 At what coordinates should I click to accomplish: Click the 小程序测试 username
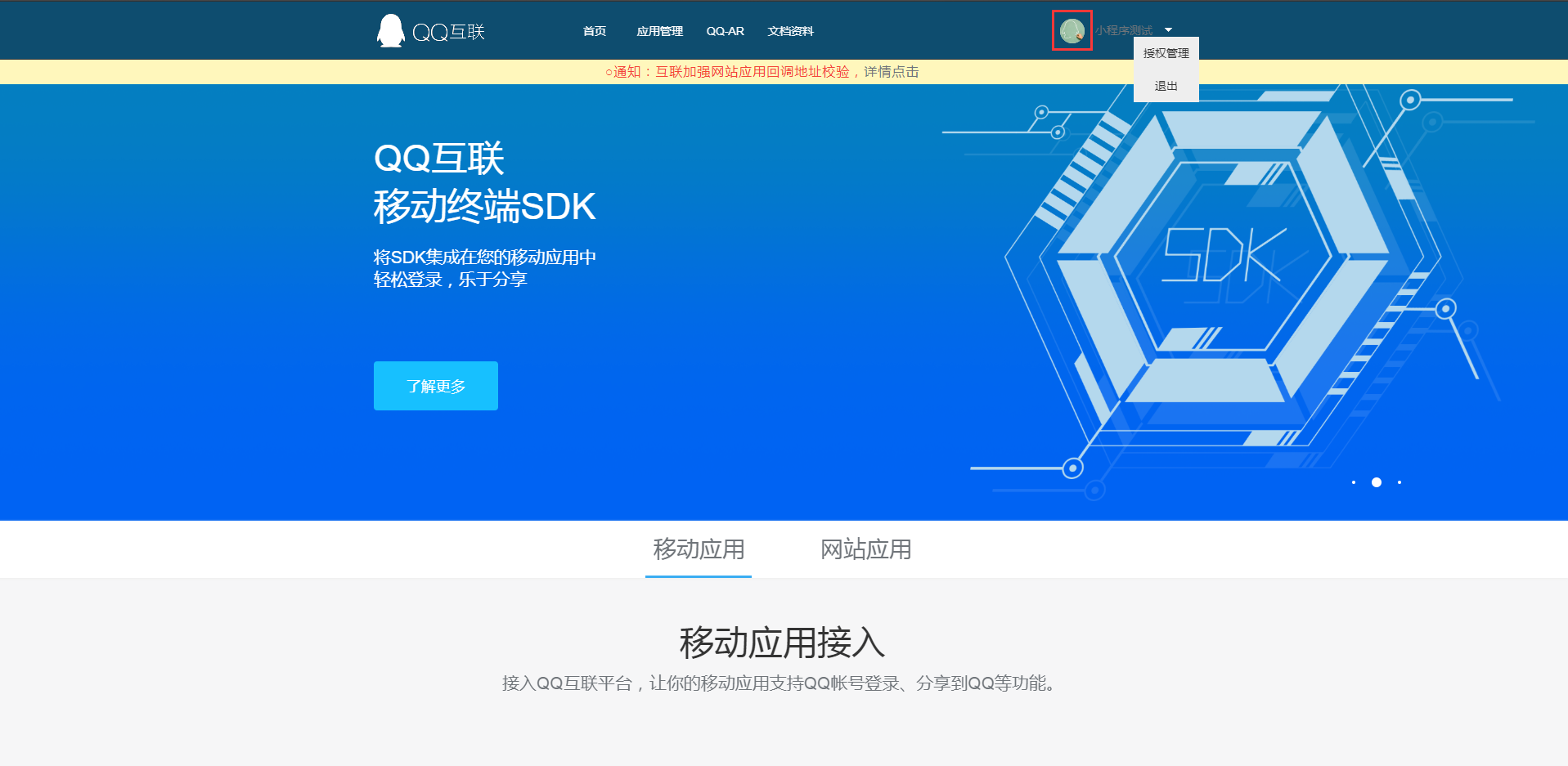click(x=1124, y=30)
